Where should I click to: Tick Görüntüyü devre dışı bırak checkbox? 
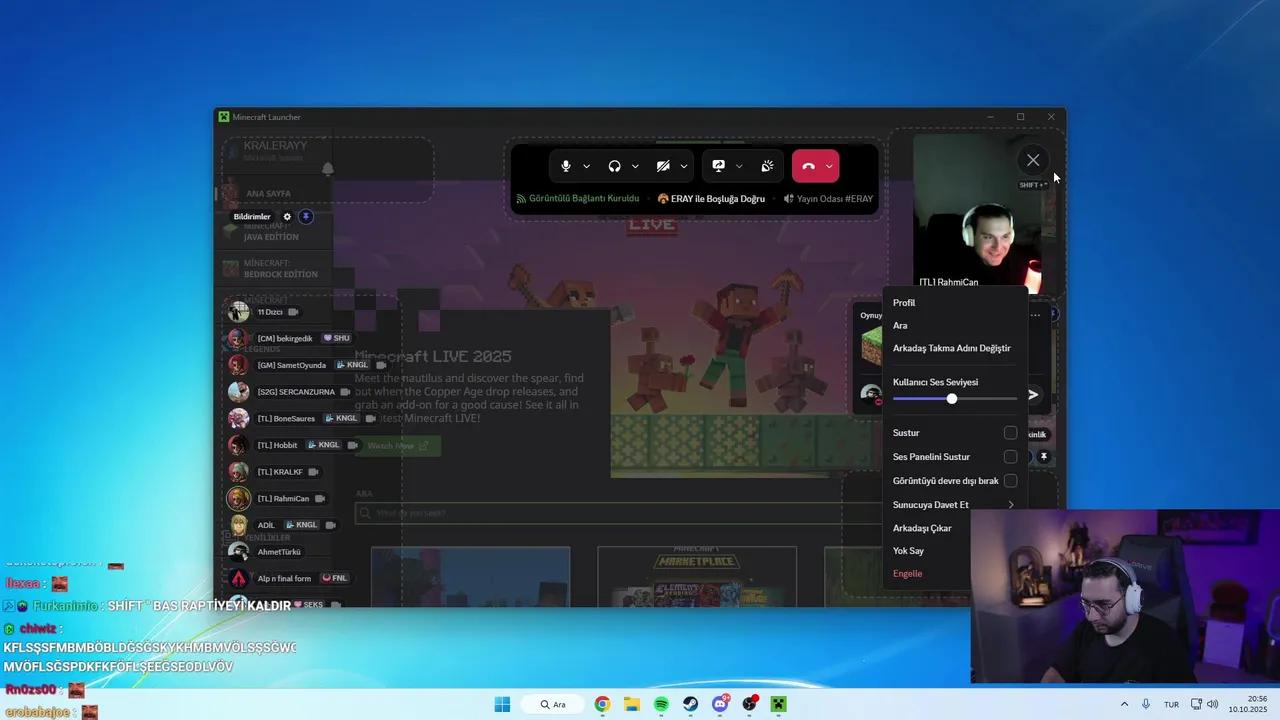[1010, 481]
